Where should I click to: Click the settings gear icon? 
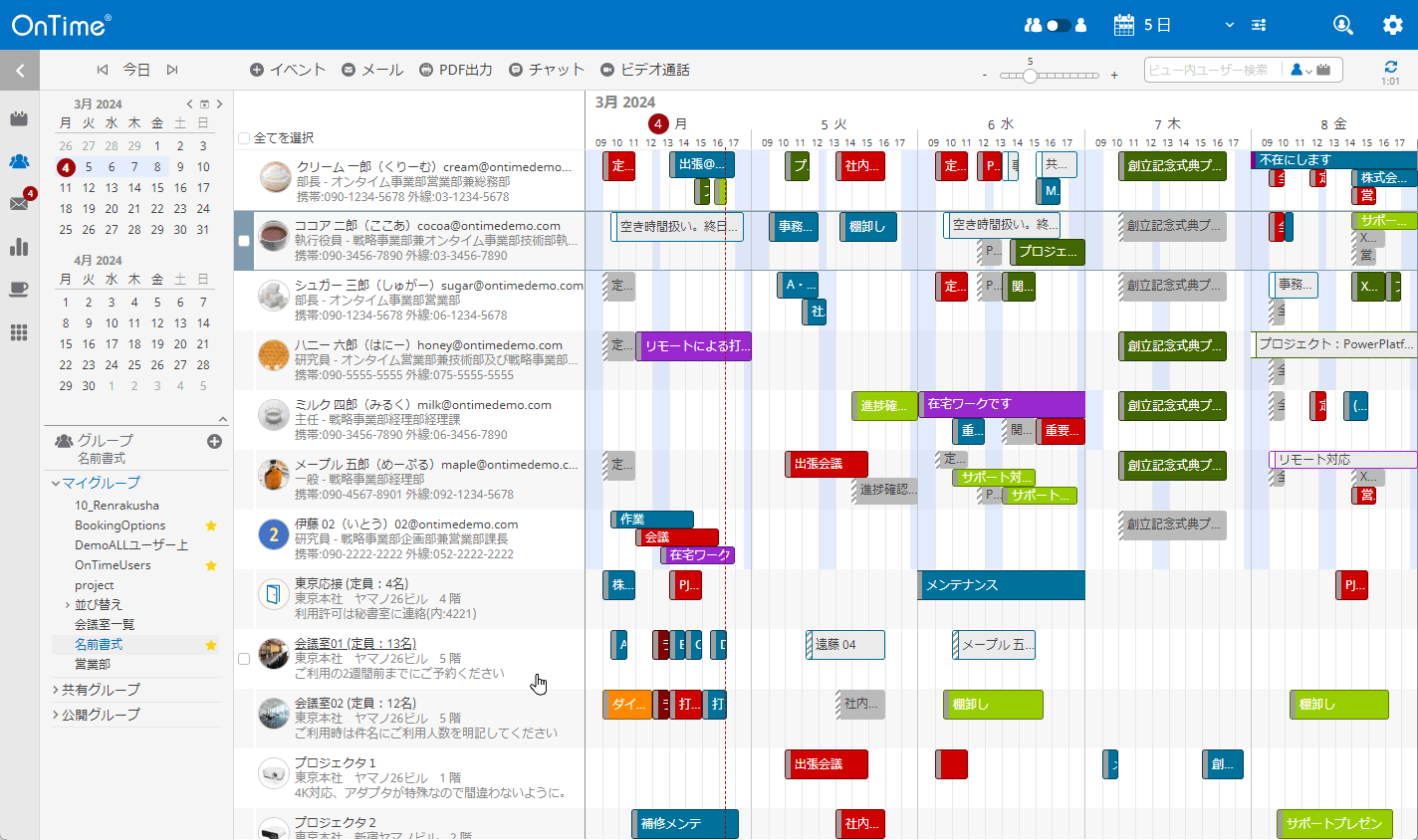pos(1392,25)
